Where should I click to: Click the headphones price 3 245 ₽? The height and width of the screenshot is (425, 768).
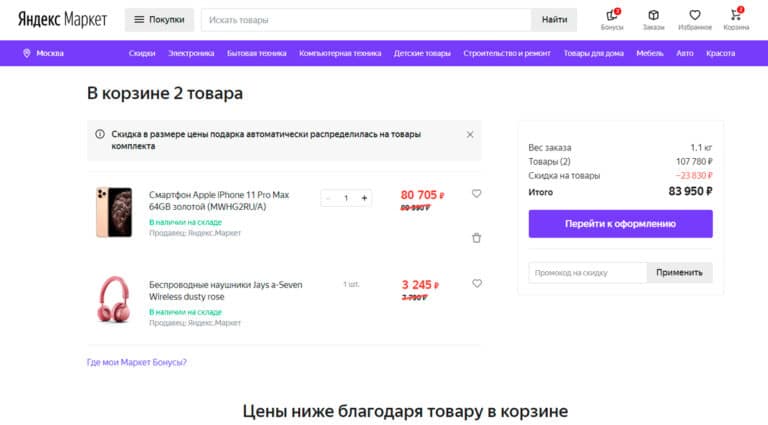[420, 285]
